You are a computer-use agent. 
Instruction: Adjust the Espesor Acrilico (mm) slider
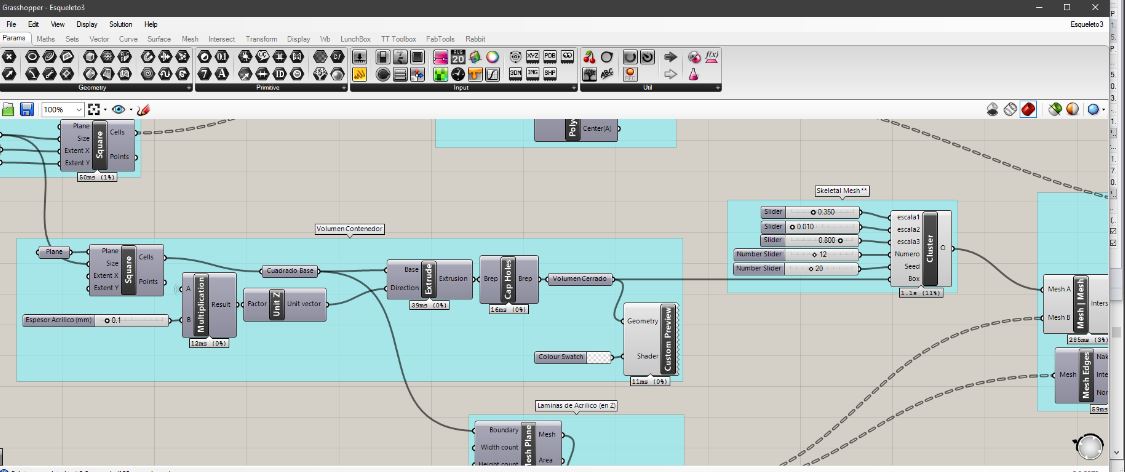(x=95, y=320)
